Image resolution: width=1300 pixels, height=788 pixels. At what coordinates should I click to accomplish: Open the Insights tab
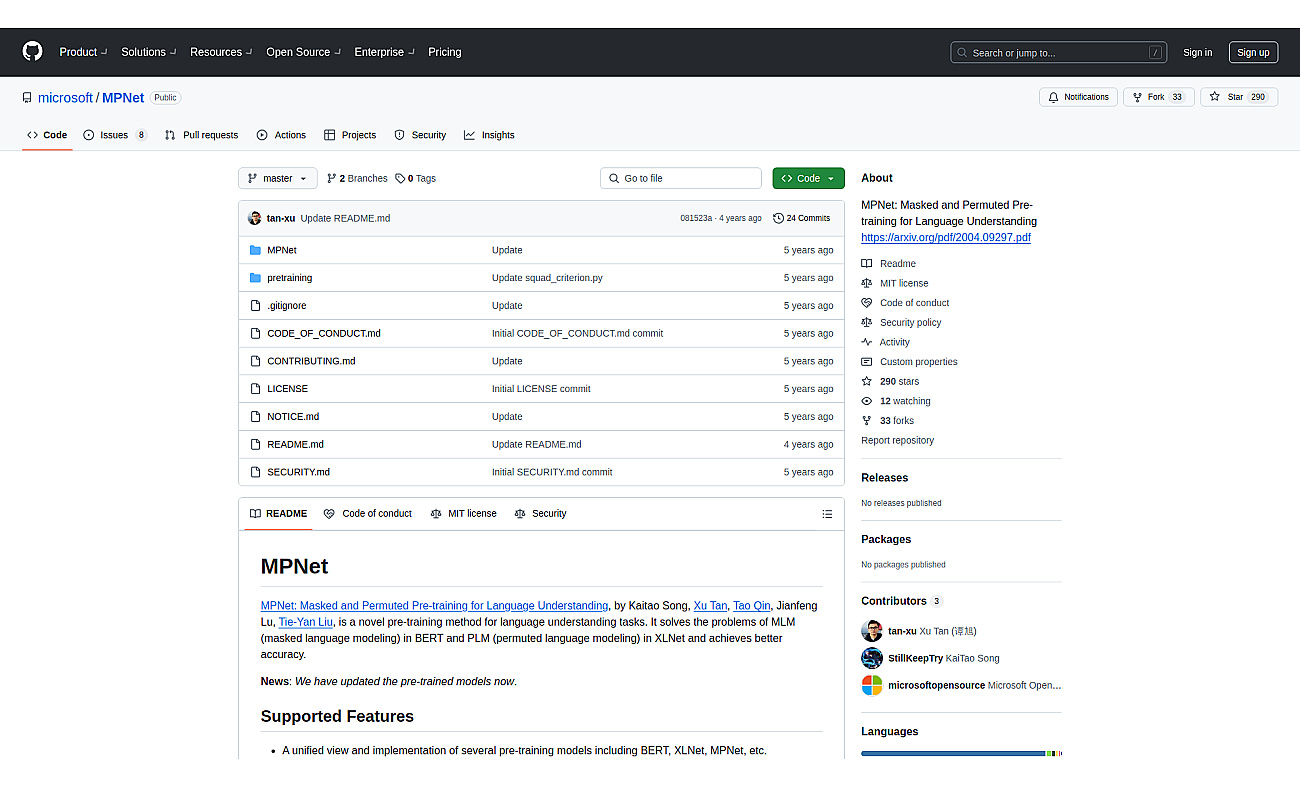pyautogui.click(x=489, y=135)
